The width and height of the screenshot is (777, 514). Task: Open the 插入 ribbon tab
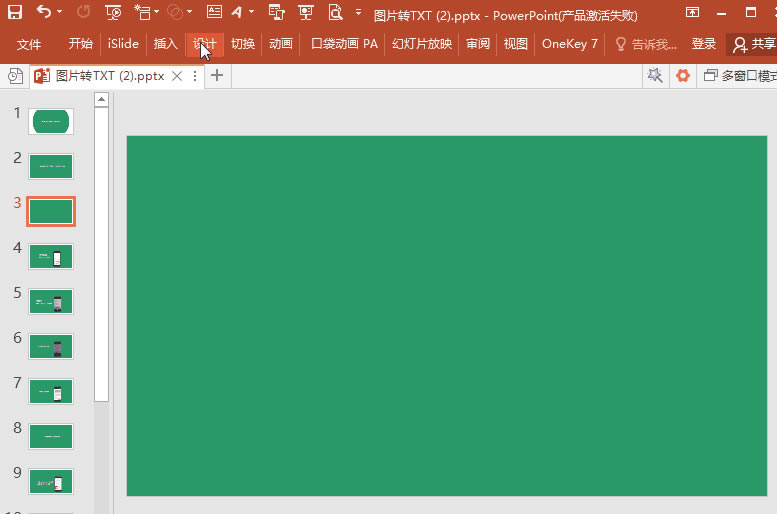click(x=165, y=44)
